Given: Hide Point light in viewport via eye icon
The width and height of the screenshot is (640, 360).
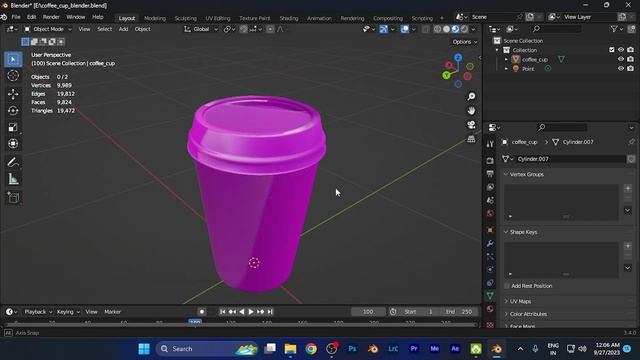Looking at the screenshot, I should coord(621,69).
